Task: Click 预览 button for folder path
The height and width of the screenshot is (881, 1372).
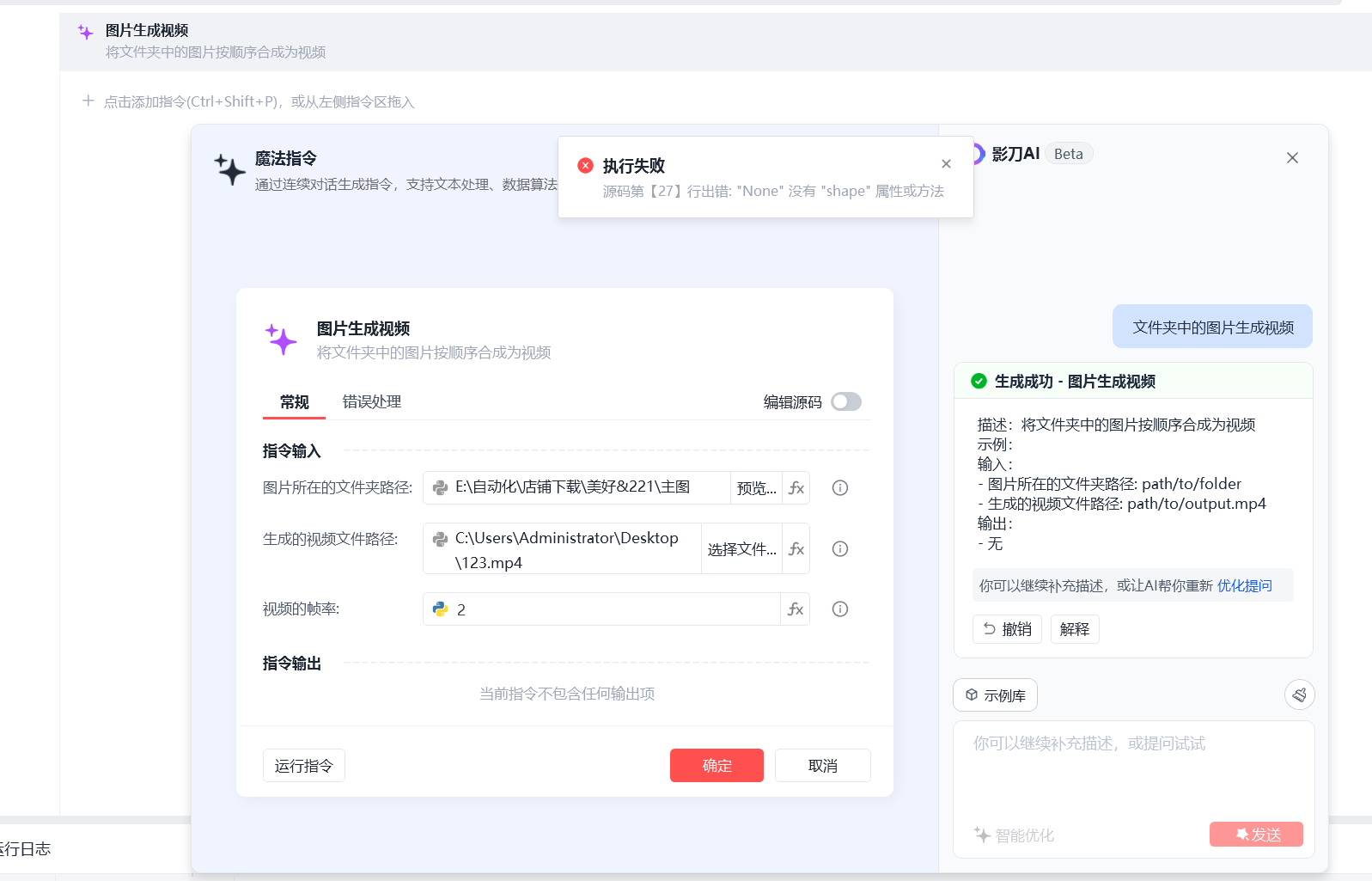Action: pyautogui.click(x=756, y=488)
